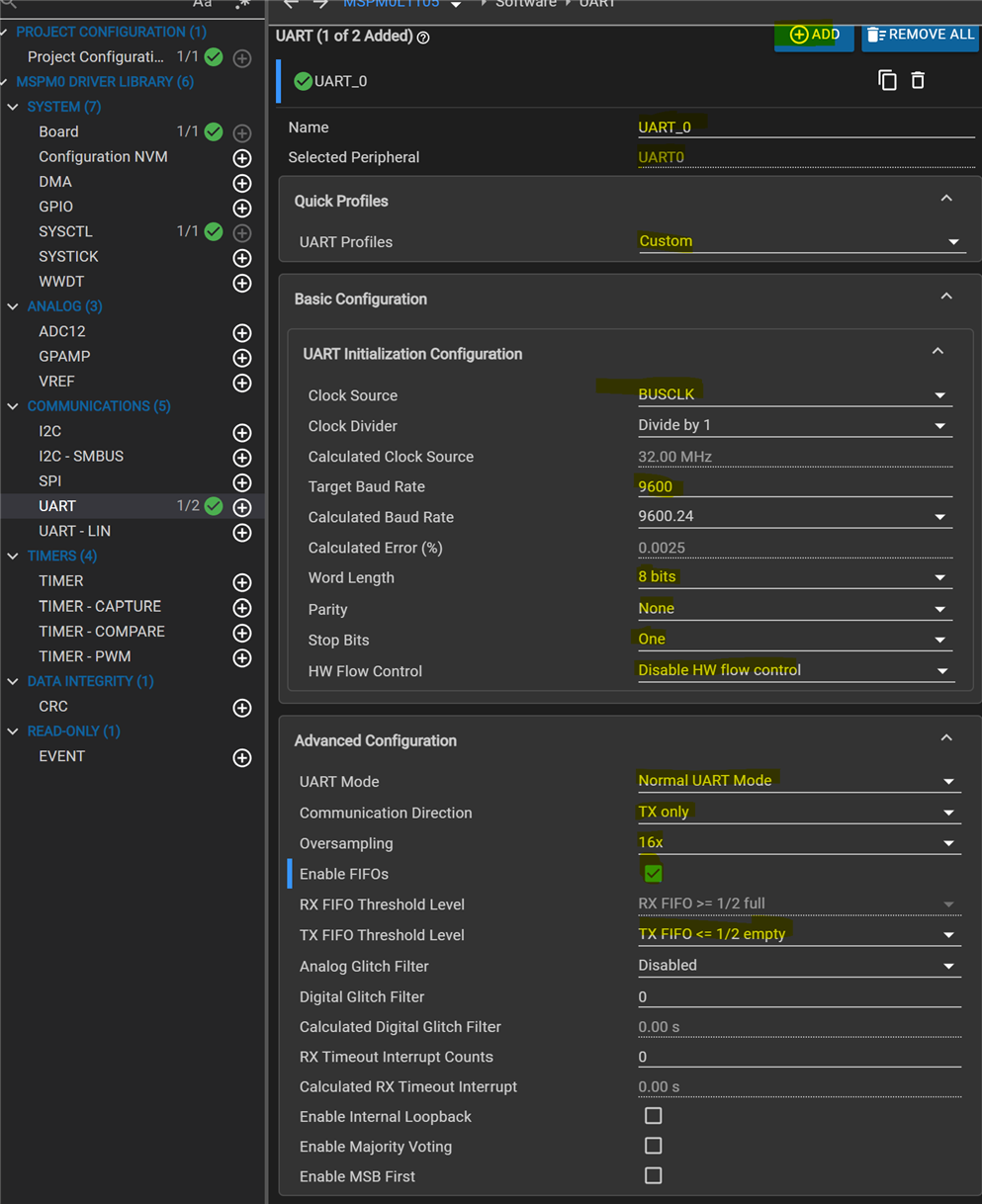
Task: Check the Enable MSB First box
Action: [x=653, y=1176]
